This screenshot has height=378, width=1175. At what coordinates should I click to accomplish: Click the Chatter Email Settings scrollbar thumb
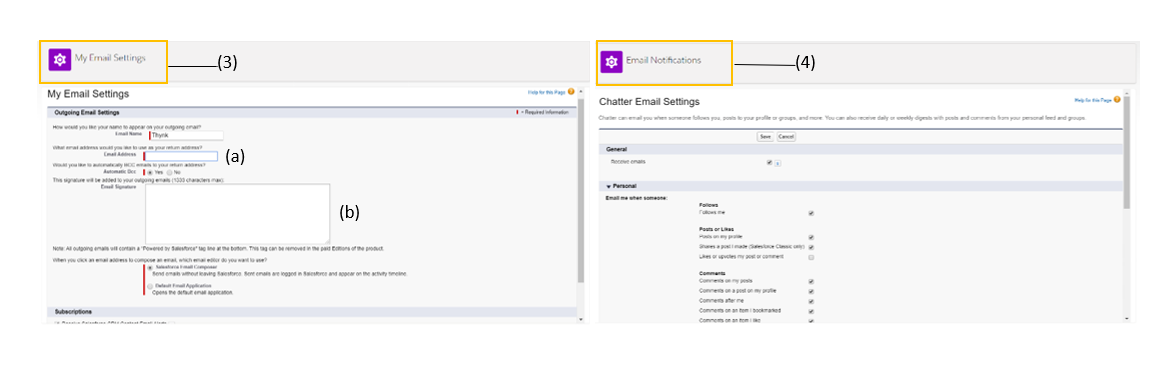pyautogui.click(x=1127, y=153)
